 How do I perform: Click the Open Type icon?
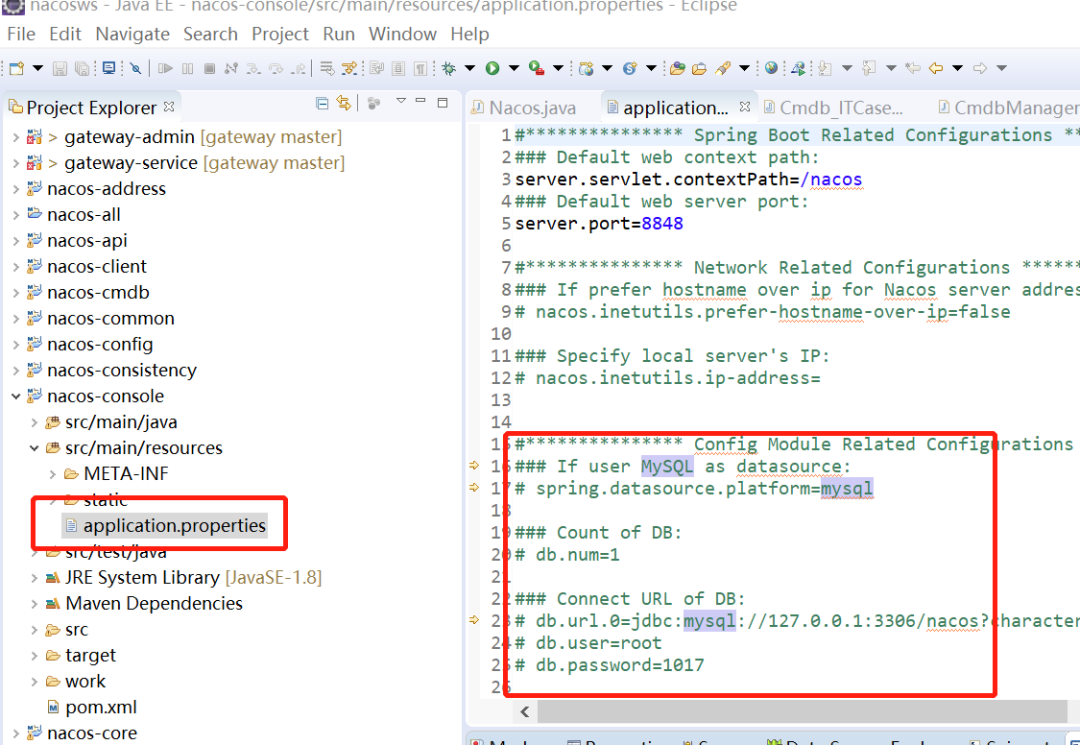point(678,68)
